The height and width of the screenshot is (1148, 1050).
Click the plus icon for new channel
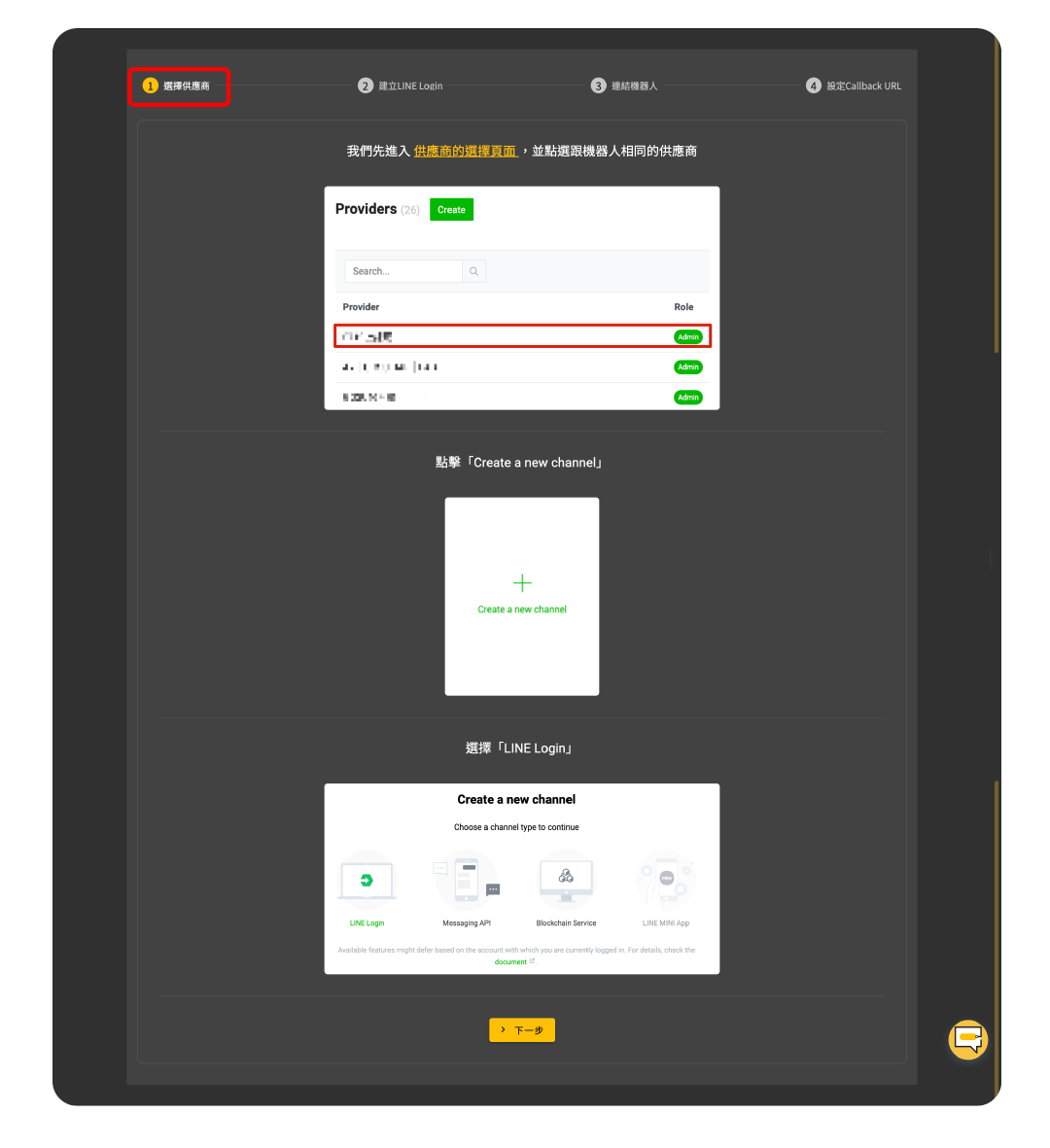coord(522,583)
